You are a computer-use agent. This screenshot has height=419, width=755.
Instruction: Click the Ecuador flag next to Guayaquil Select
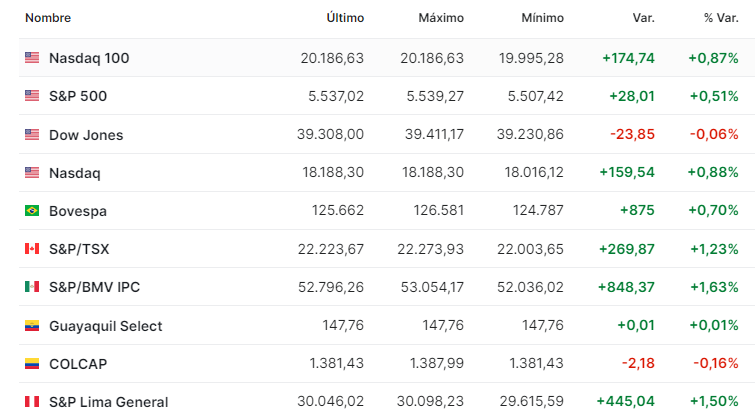coord(32,326)
